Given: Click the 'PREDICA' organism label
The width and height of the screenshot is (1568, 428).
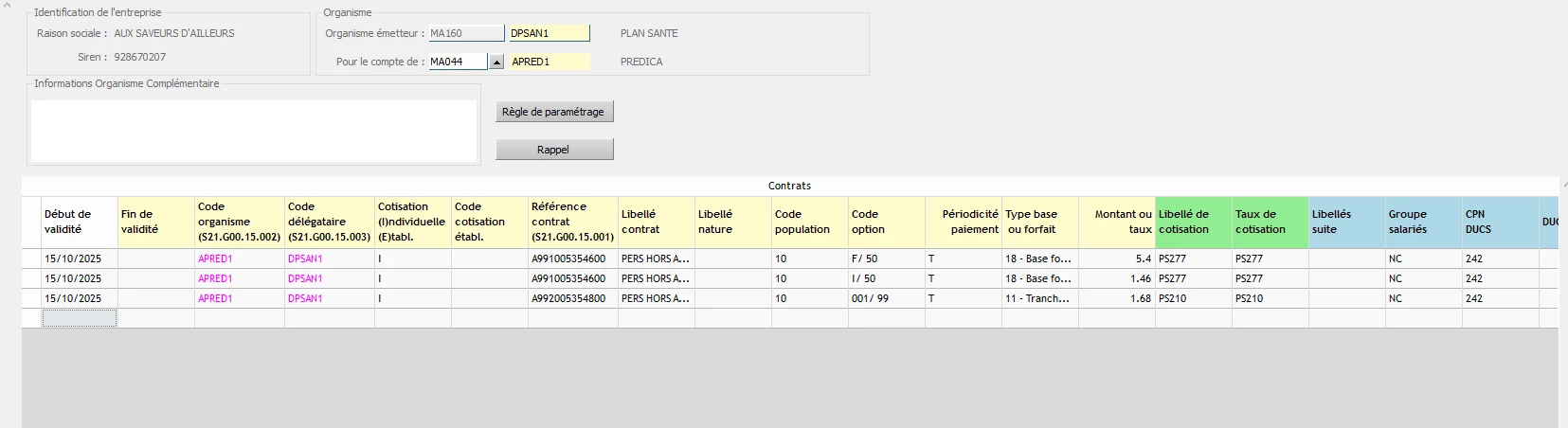Looking at the screenshot, I should click(641, 62).
